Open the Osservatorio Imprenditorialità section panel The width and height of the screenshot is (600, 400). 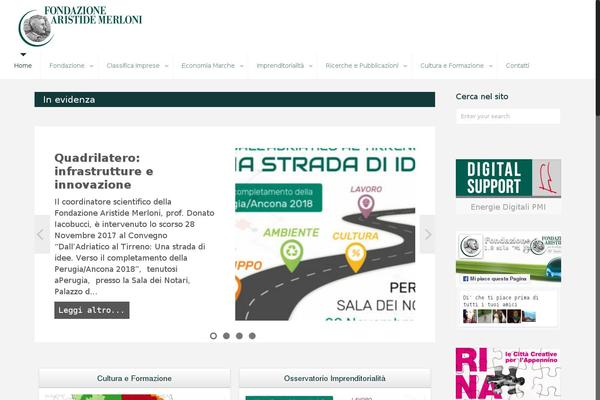tap(335, 378)
